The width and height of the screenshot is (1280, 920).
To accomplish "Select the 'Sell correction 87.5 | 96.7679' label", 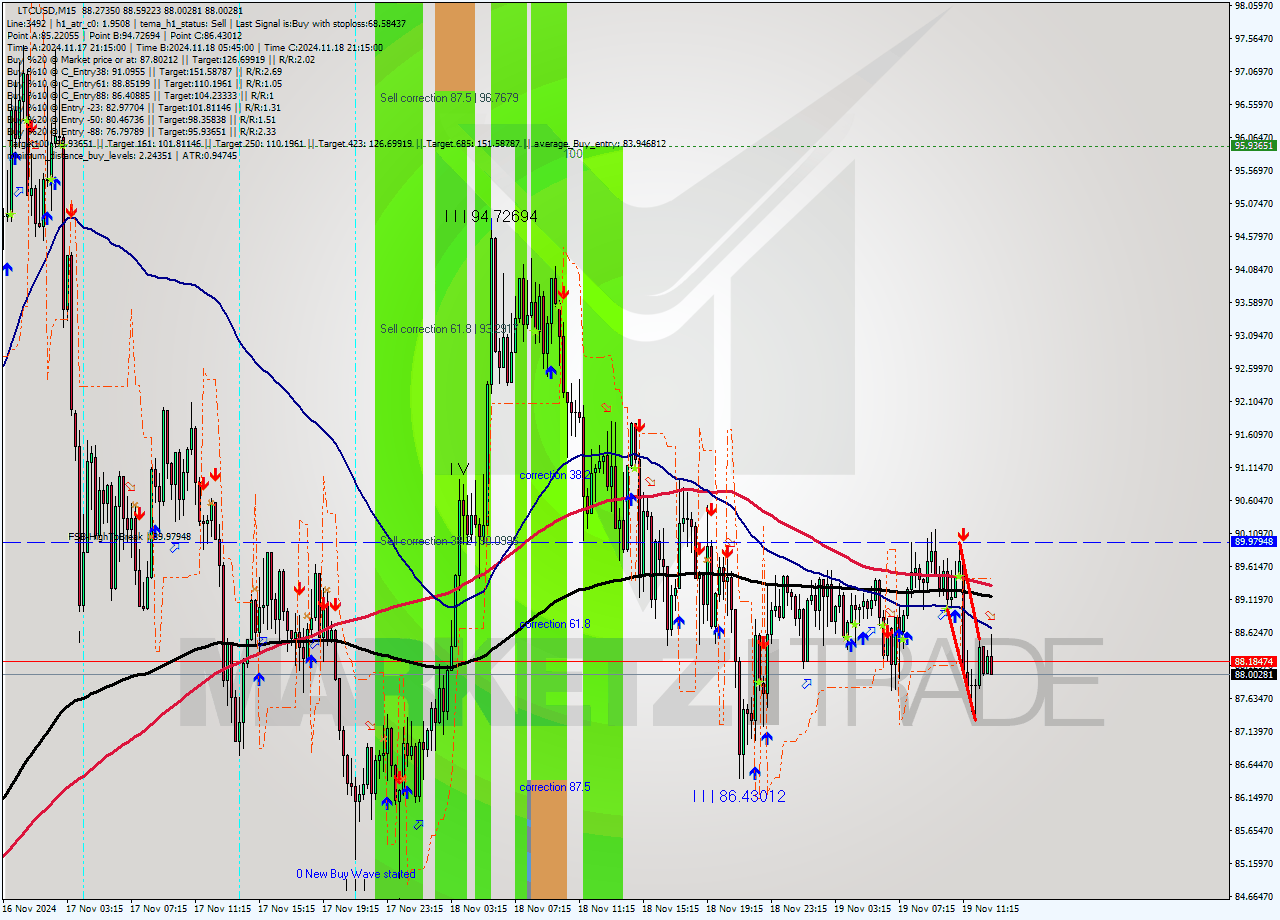I will point(449,98).
